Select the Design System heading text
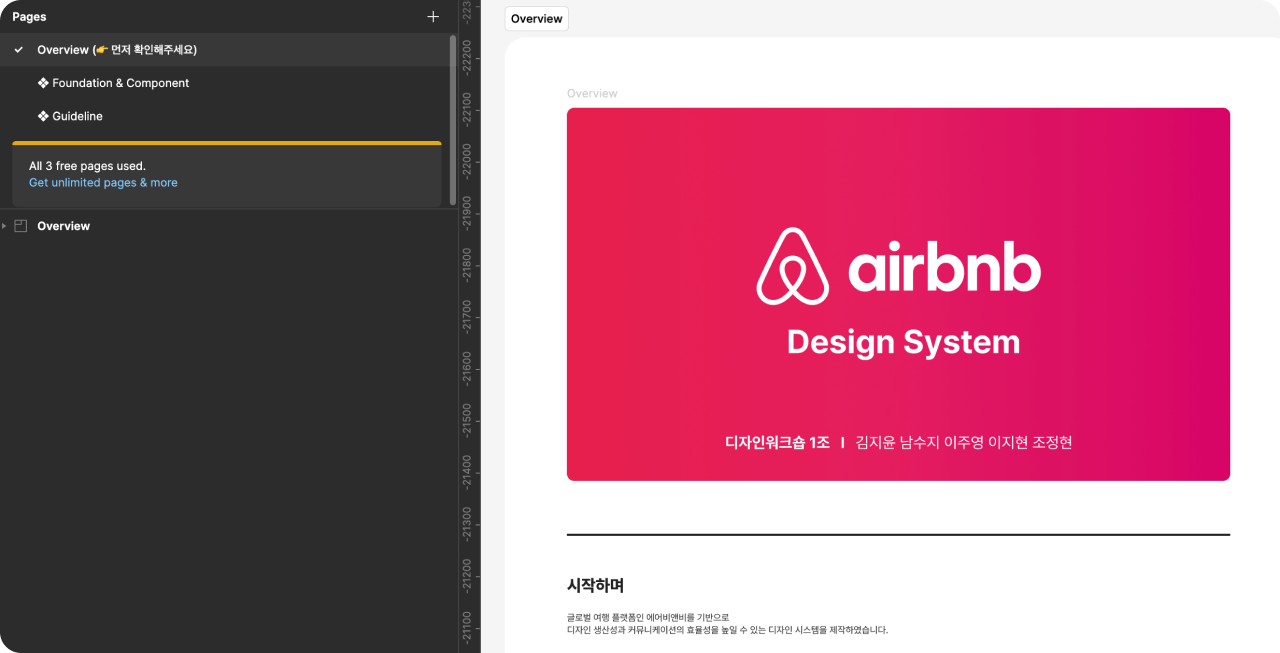Screen dimensions: 1280x653 pyautogui.click(x=903, y=342)
